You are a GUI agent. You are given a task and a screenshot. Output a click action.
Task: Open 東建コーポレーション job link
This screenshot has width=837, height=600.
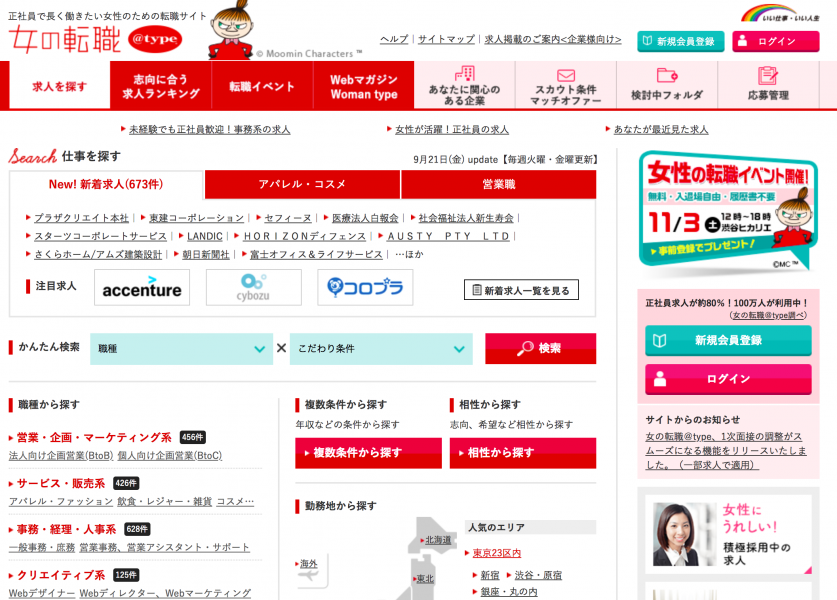pyautogui.click(x=196, y=218)
